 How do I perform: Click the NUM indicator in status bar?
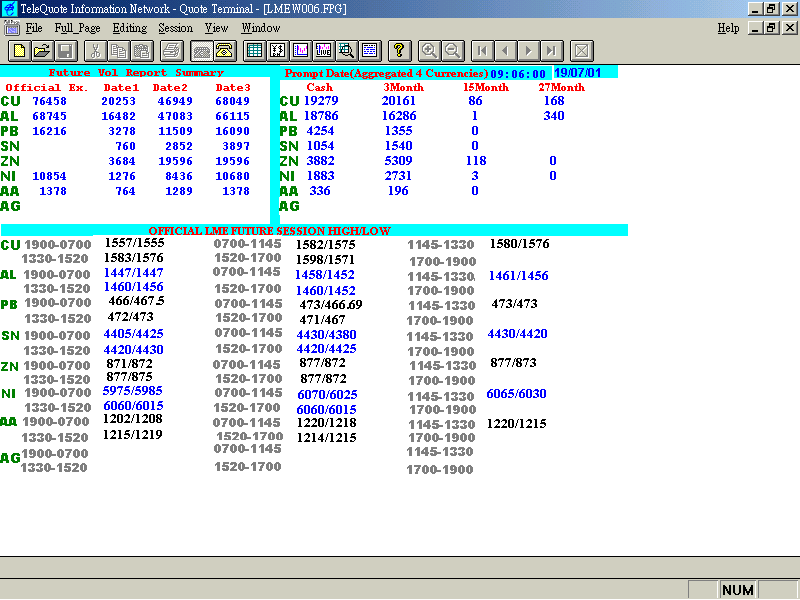click(738, 590)
